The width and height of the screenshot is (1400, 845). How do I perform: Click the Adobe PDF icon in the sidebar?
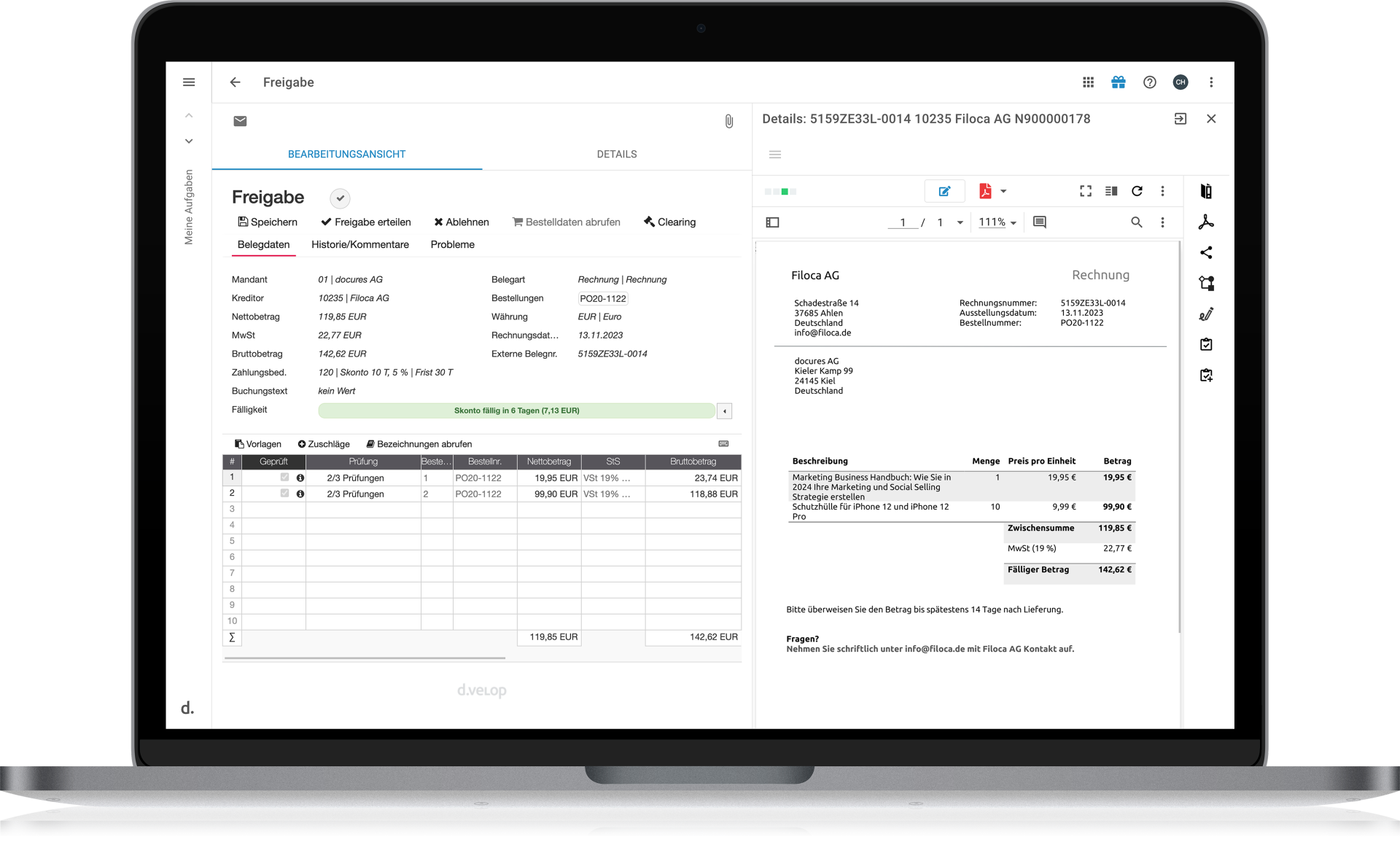point(1207,222)
